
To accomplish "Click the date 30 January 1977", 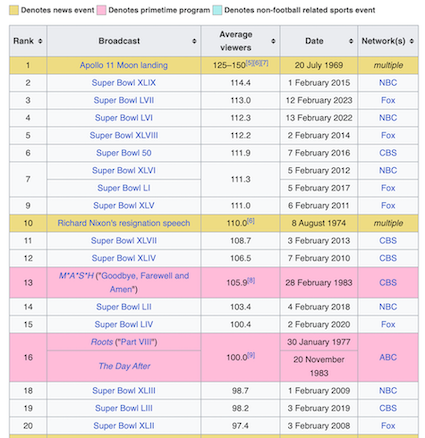I will [319, 342].
